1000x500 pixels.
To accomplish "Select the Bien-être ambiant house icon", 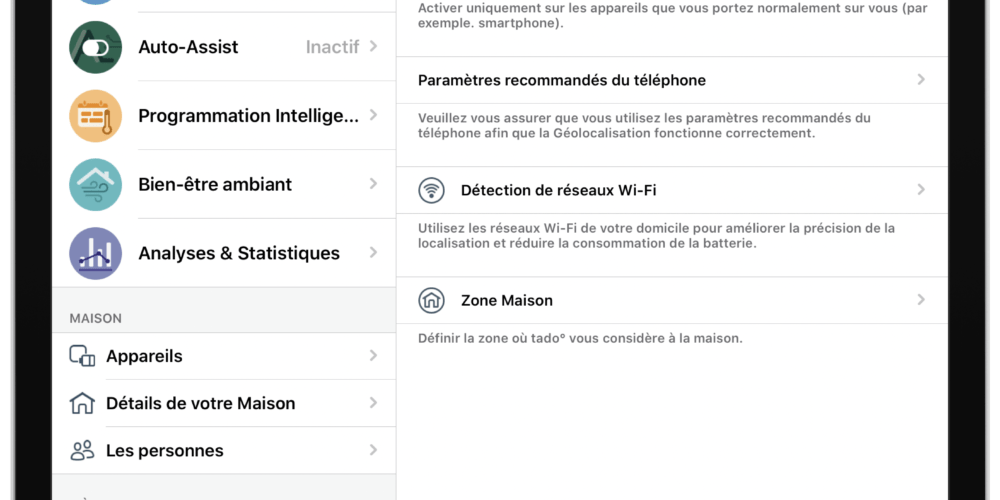I will pos(95,185).
